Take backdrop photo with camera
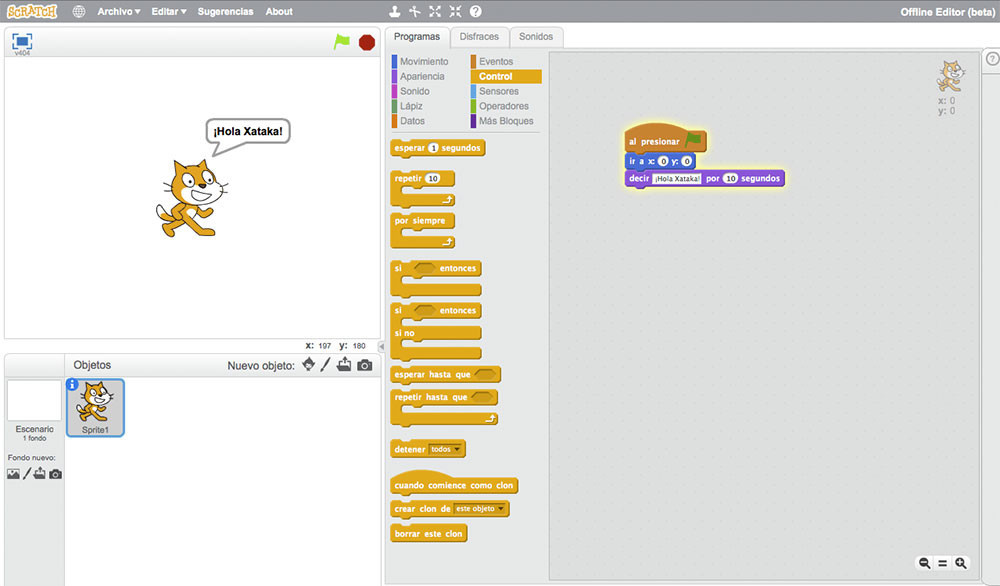 (x=55, y=474)
